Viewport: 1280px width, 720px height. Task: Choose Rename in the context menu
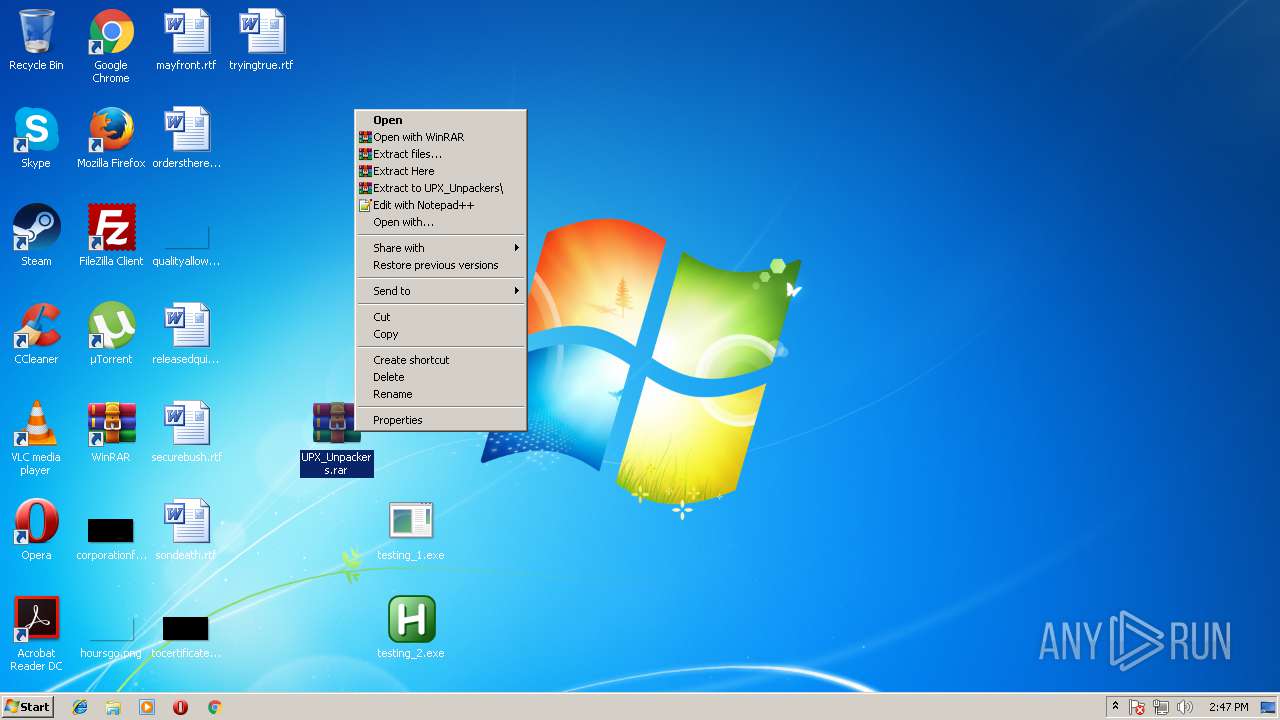pyautogui.click(x=440, y=394)
